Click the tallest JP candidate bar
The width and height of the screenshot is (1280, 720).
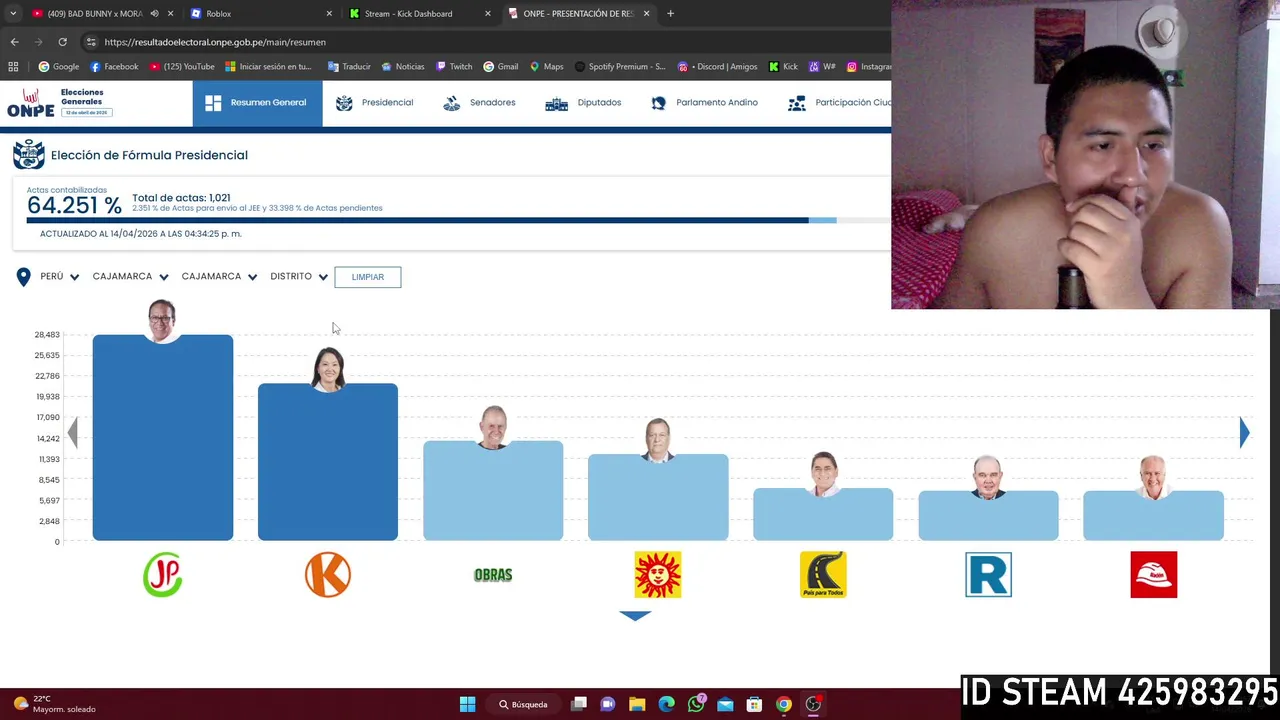163,438
